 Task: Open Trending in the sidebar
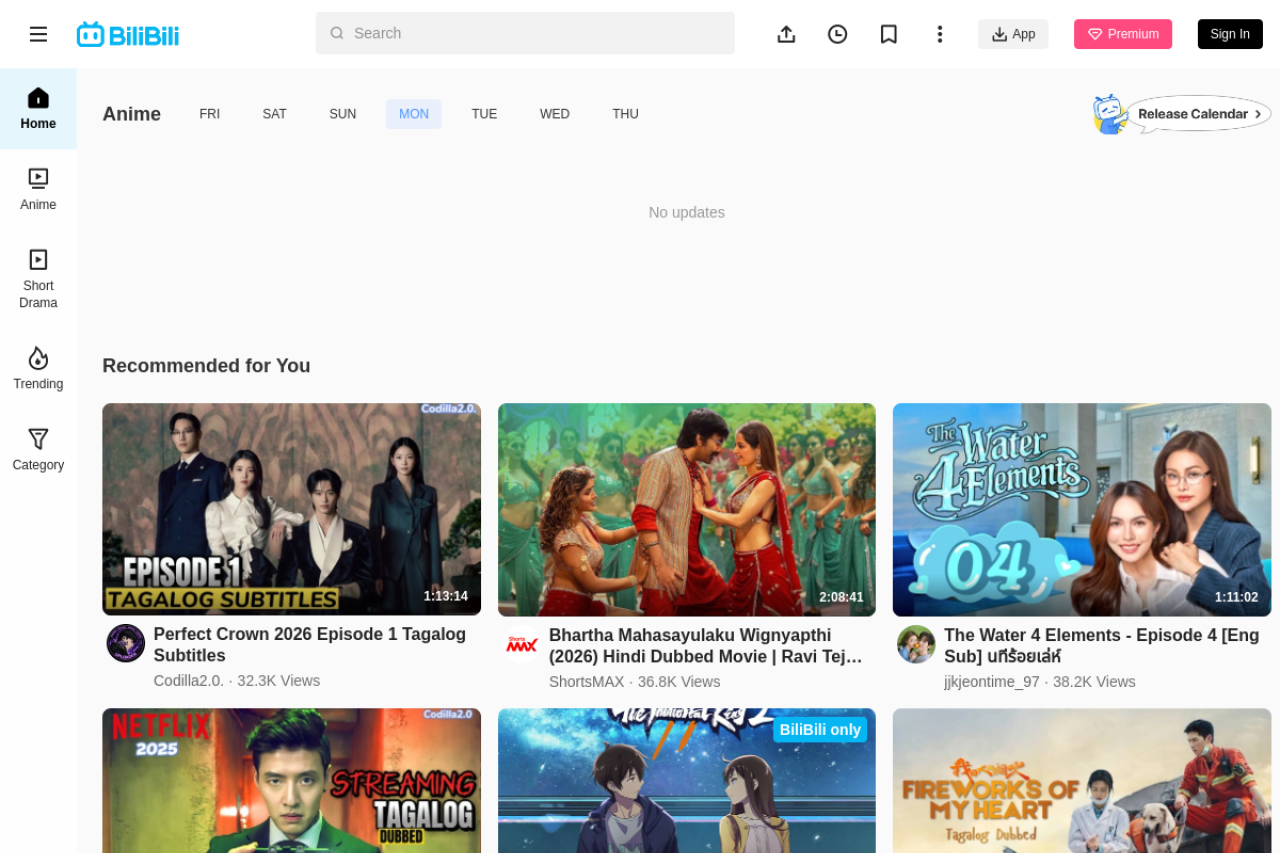point(38,369)
